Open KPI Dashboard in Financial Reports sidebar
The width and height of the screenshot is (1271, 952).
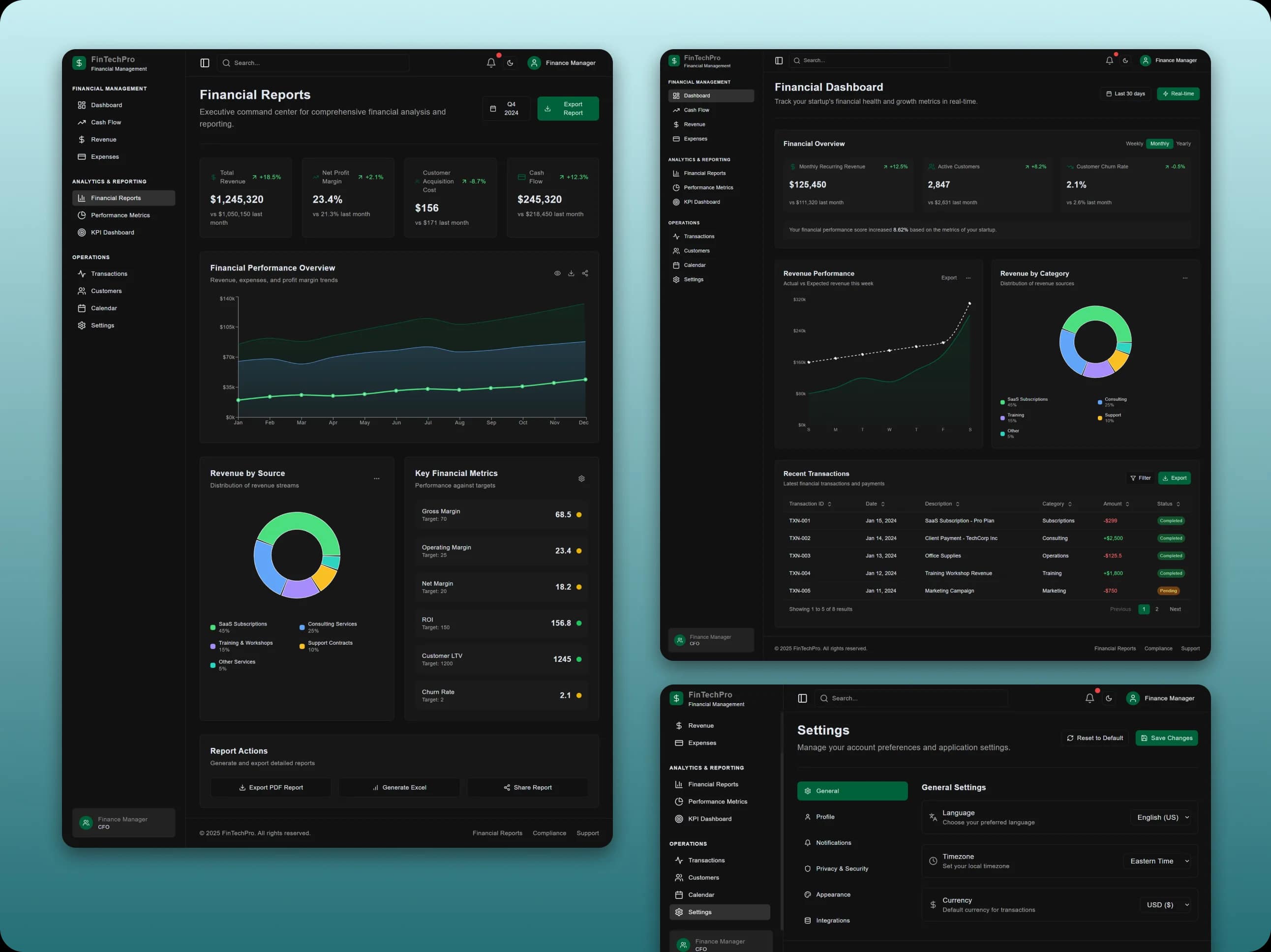coord(123,233)
